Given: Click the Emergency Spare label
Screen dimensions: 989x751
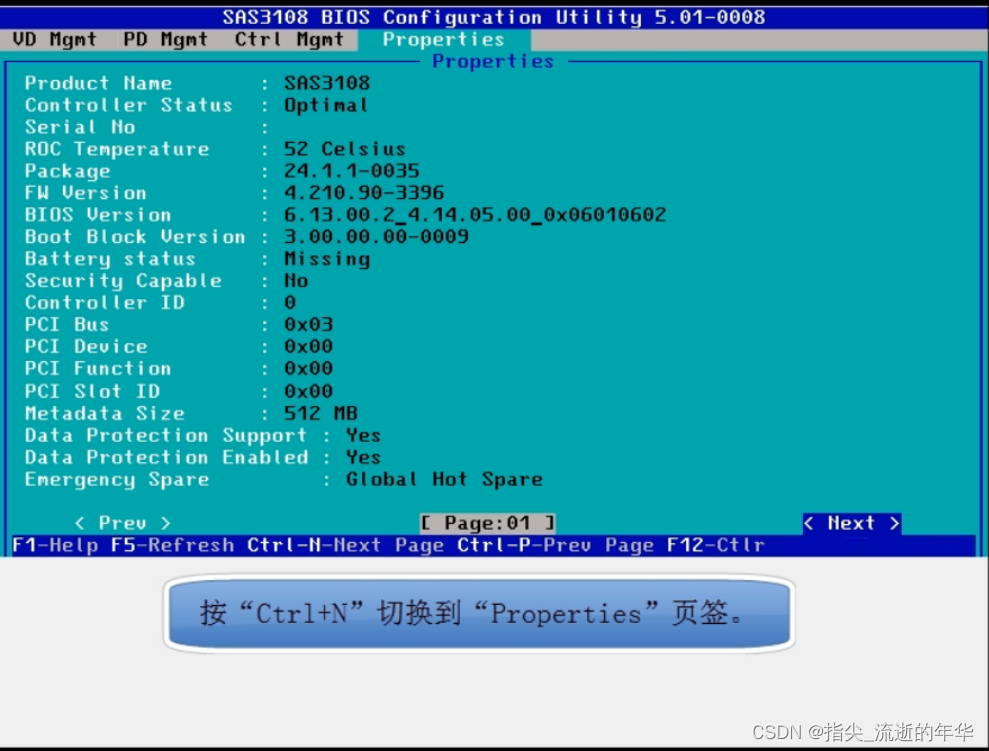Looking at the screenshot, I should [117, 479].
